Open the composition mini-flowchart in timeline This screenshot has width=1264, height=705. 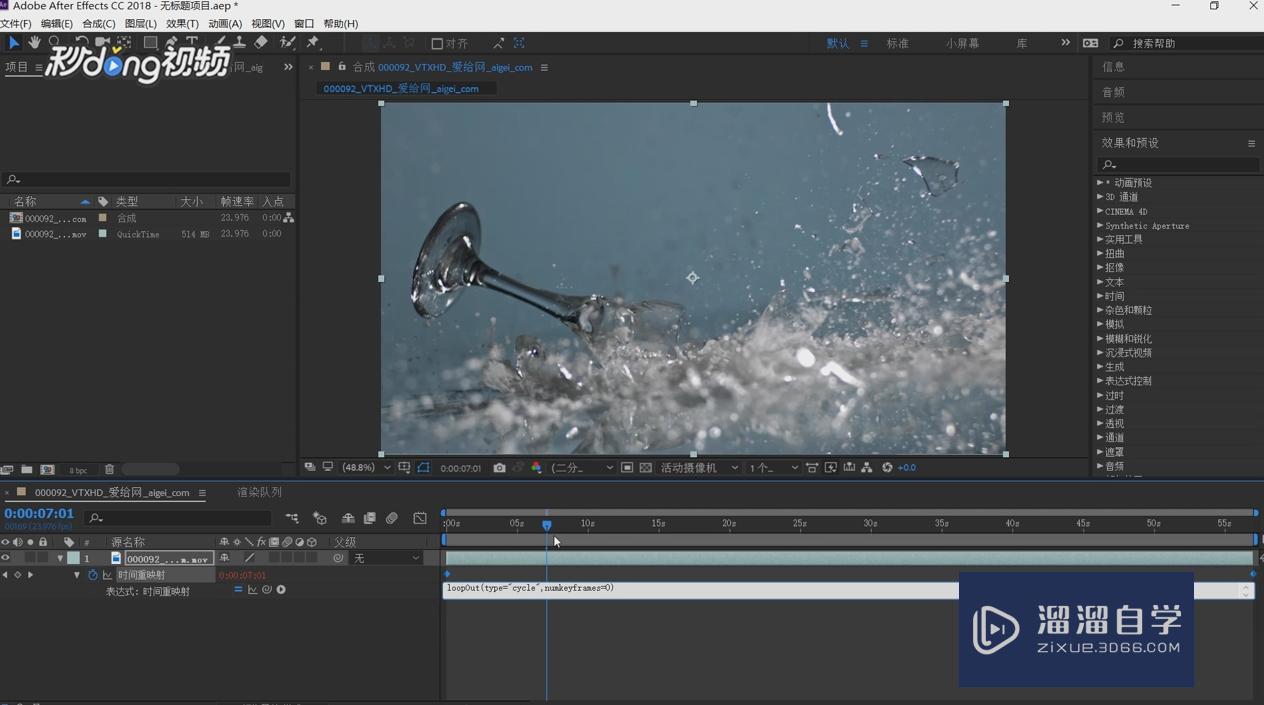(x=292, y=518)
